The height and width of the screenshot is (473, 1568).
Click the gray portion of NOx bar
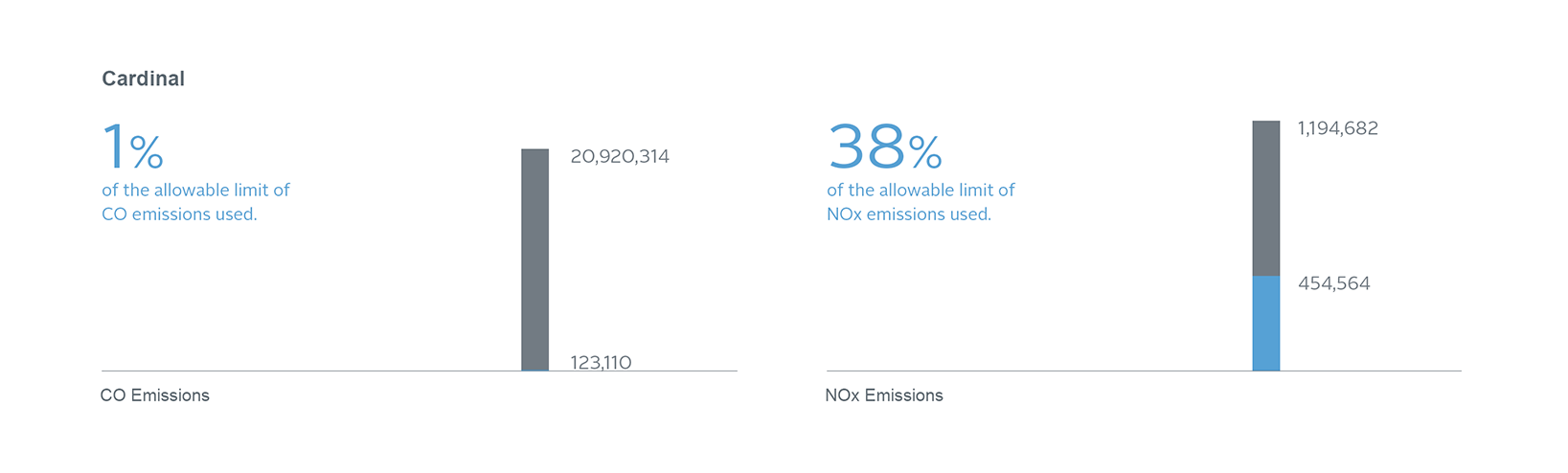(1266, 198)
